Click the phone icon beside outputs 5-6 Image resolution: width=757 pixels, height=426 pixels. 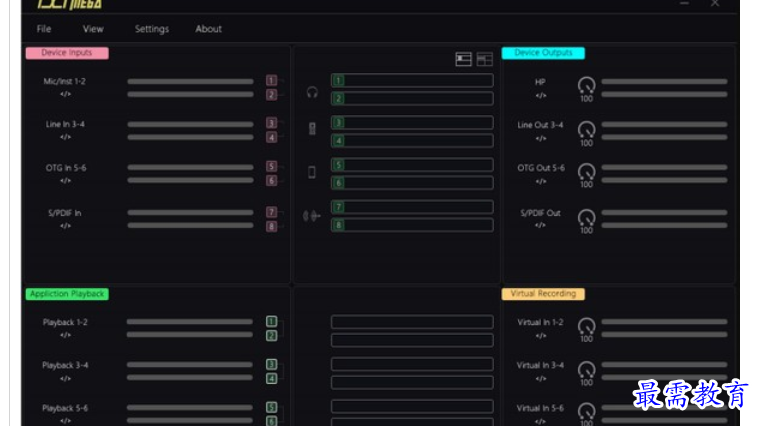click(312, 172)
